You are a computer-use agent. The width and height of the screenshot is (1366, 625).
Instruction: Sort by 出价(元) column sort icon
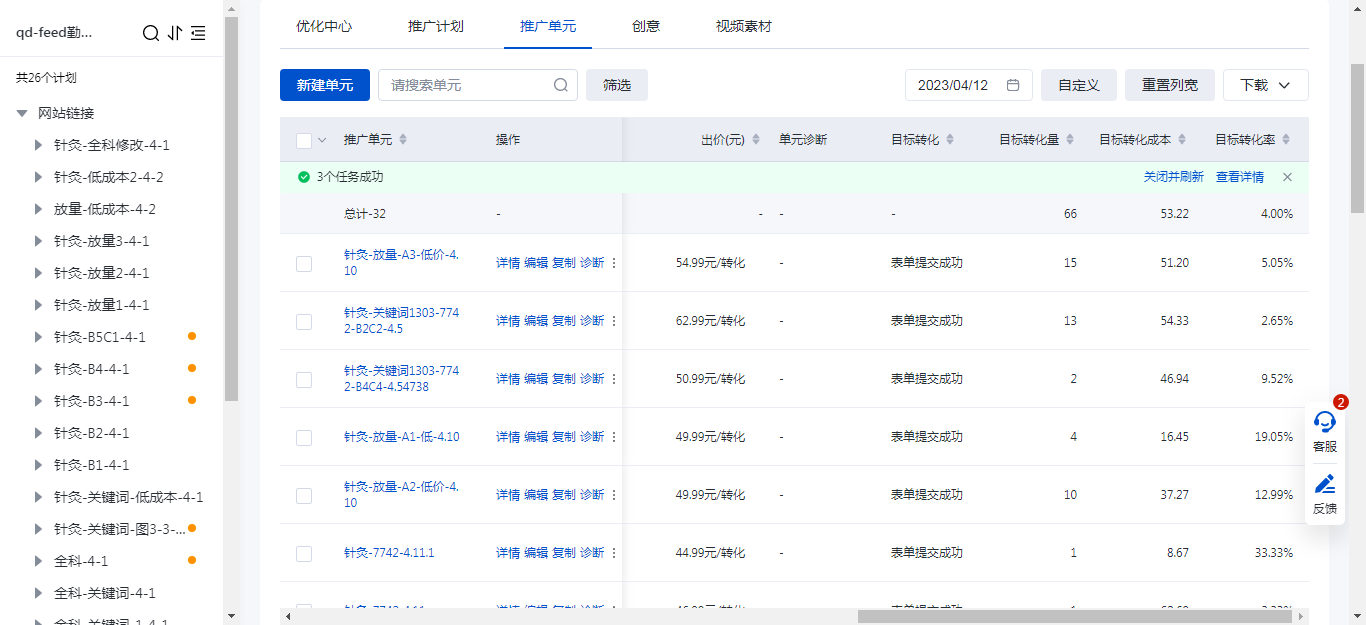tap(756, 139)
